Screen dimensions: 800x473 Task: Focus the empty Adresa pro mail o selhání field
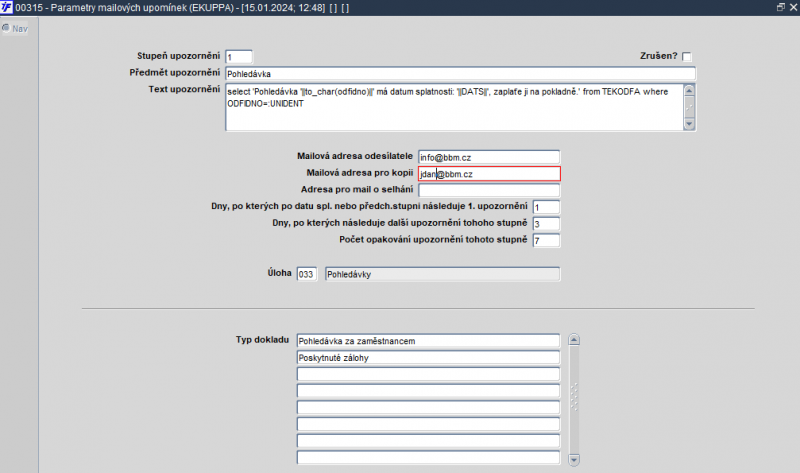[x=489, y=190]
